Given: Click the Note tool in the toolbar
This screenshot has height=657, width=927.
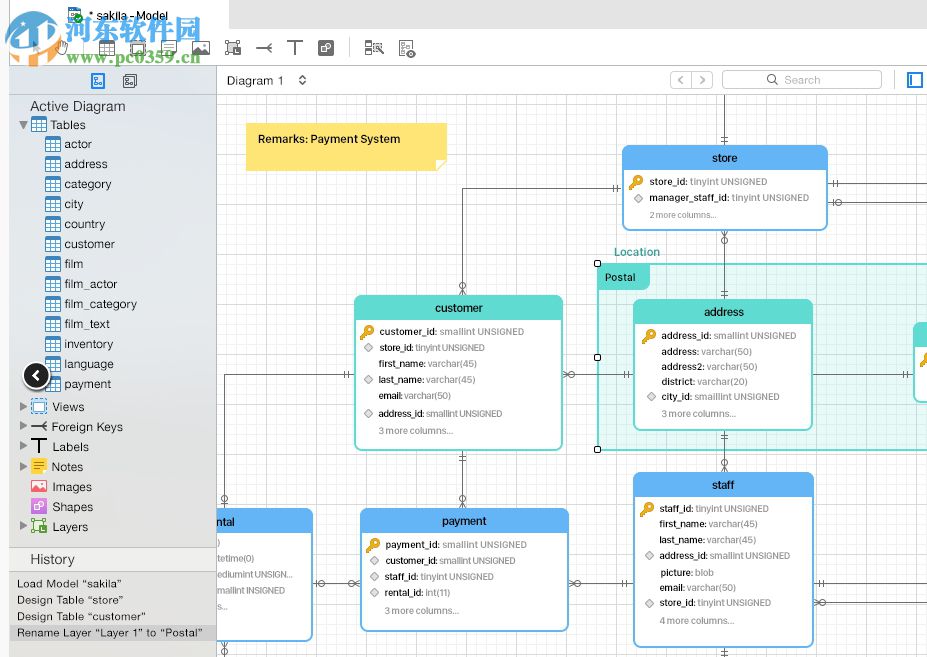Looking at the screenshot, I should 170,47.
